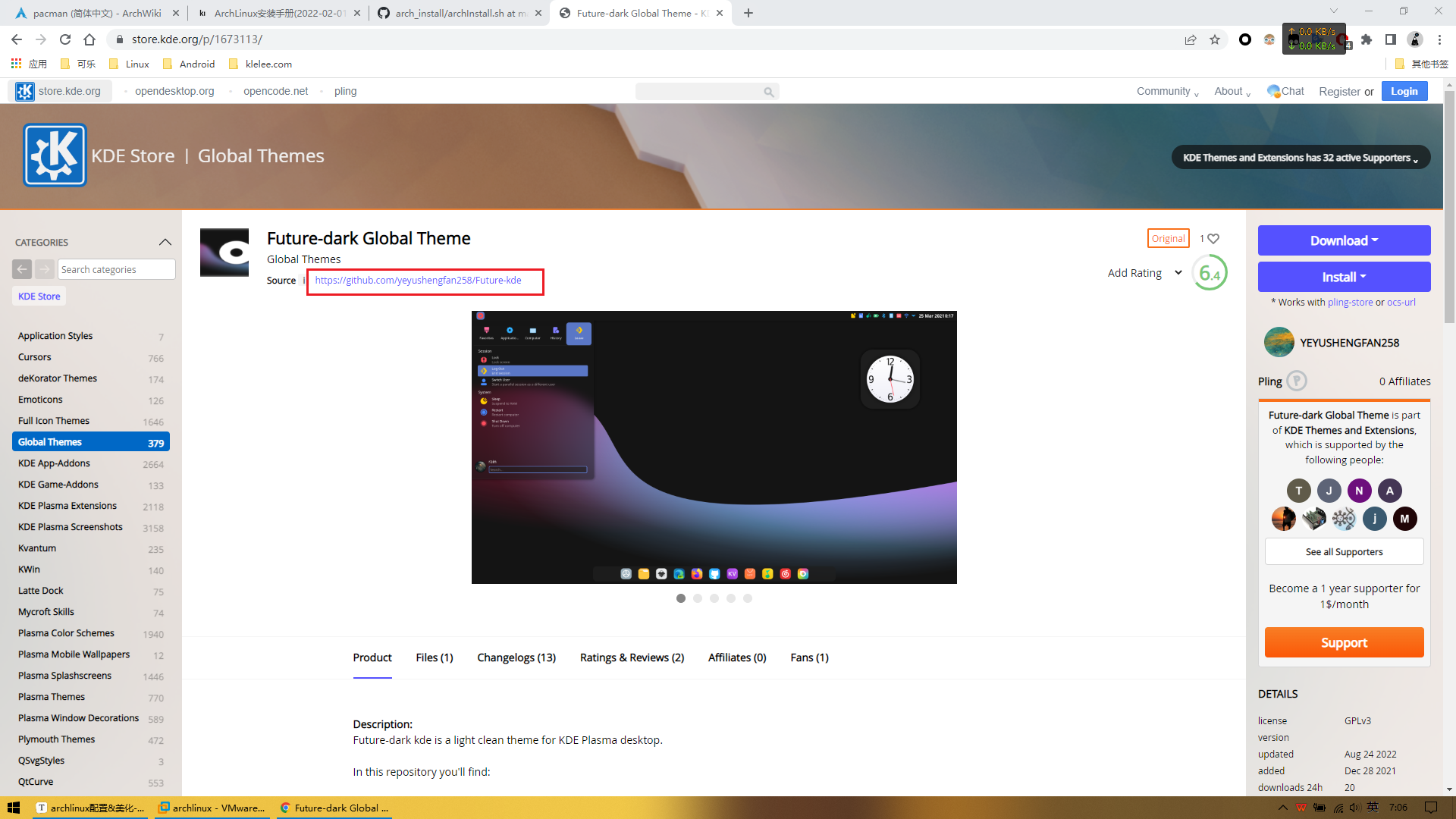This screenshot has width=1456, height=819.
Task: Select the Changelogs tab
Action: 516,657
